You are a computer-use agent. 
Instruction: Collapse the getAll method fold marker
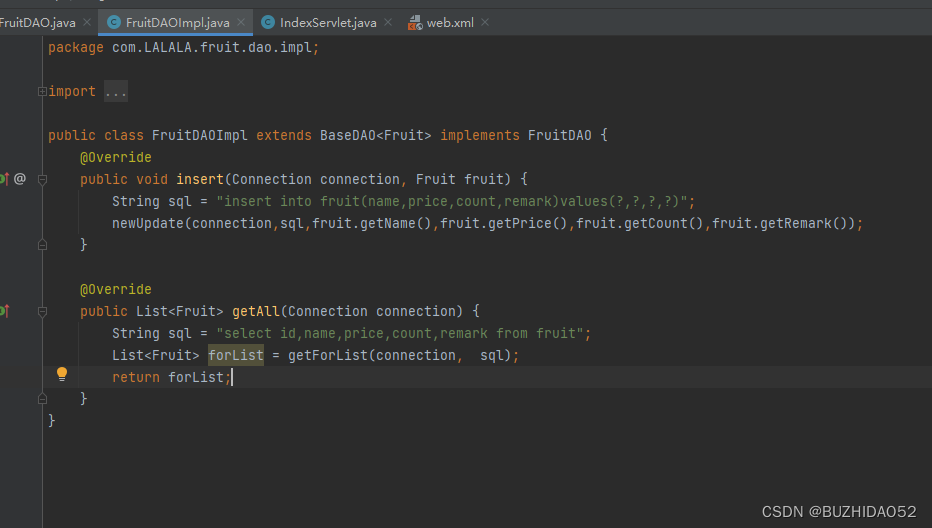click(x=42, y=311)
